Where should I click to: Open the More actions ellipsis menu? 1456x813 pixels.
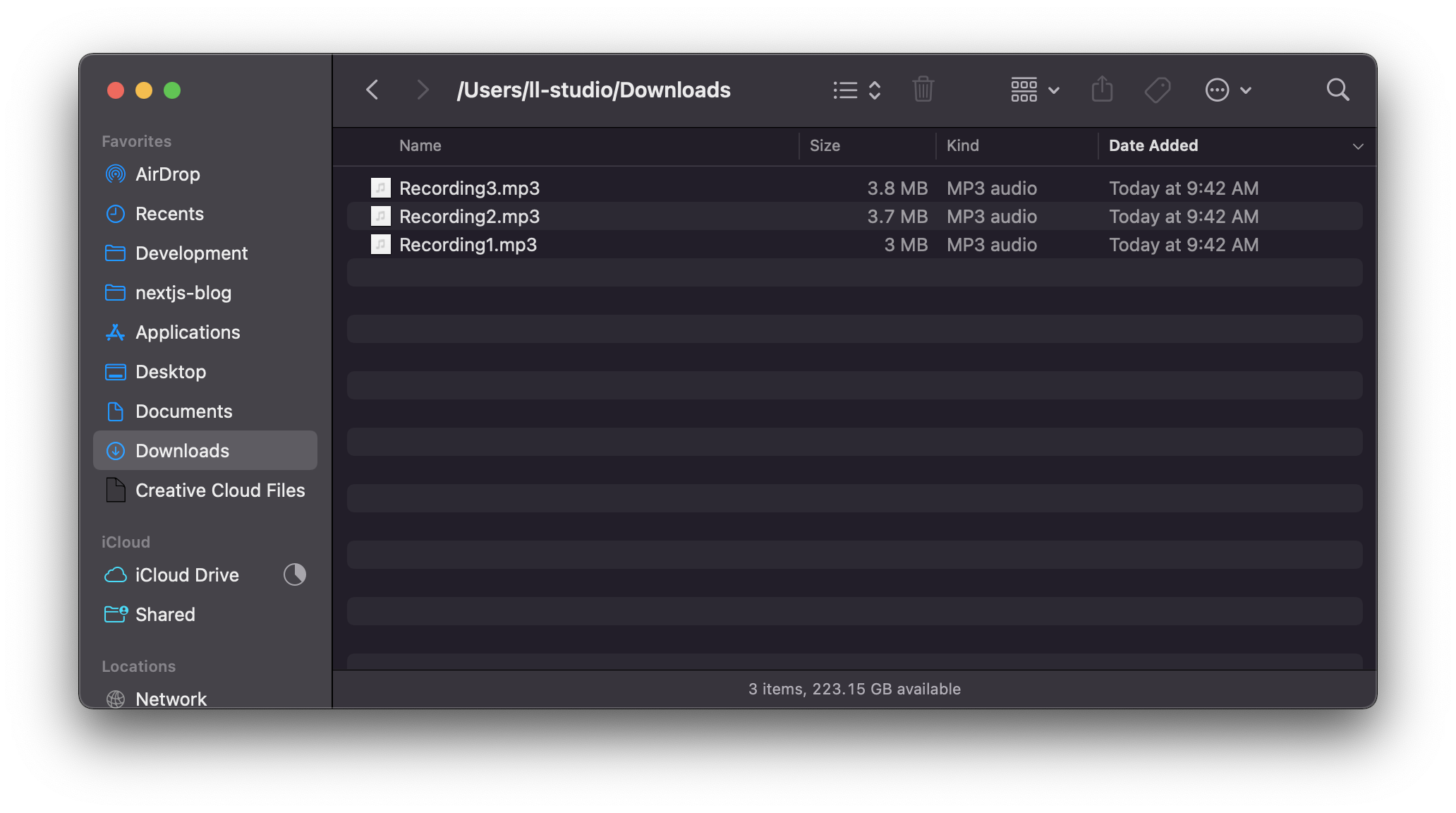(1227, 90)
